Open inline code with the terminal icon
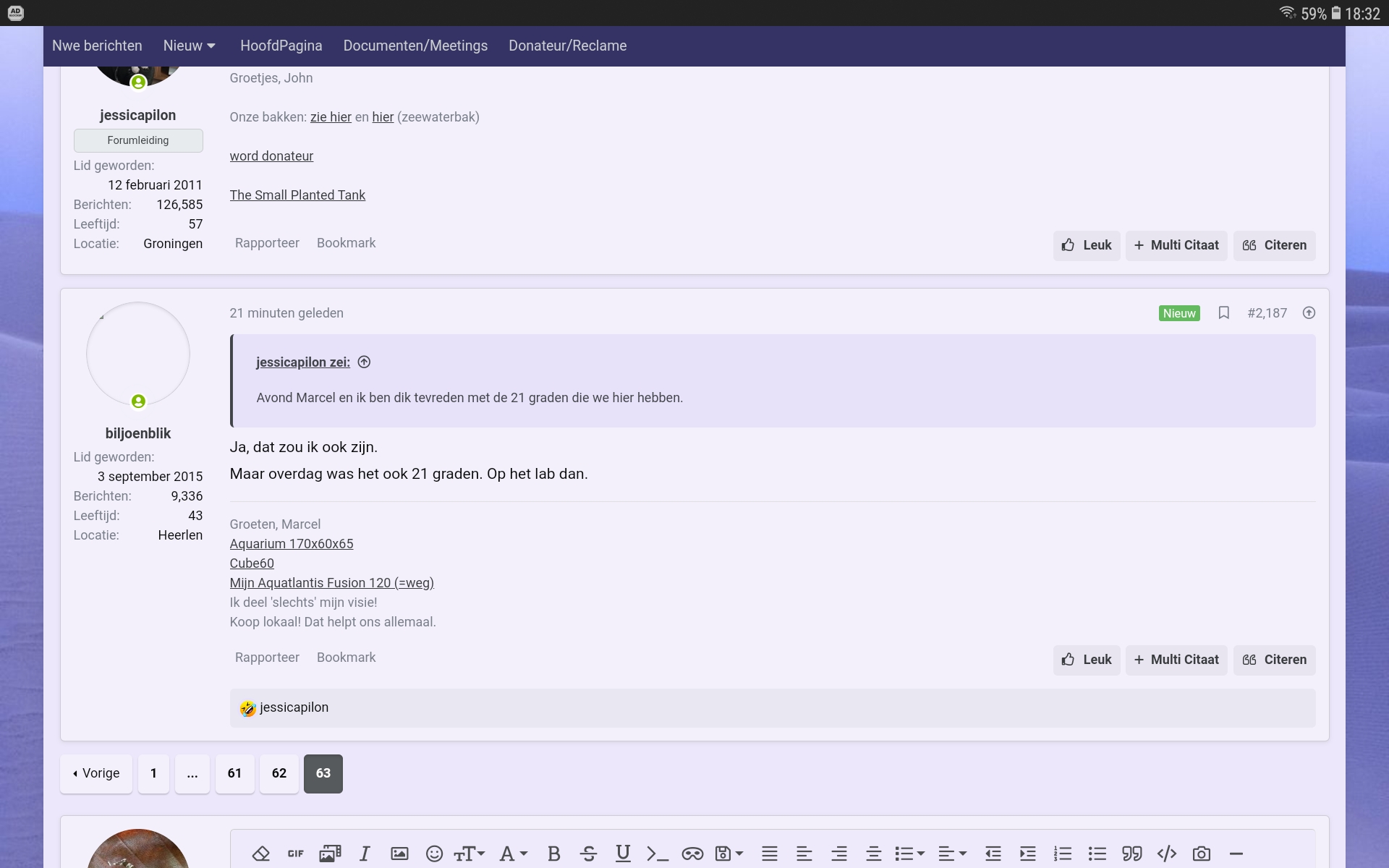Screen dimensions: 1389x868 [x=657, y=854]
